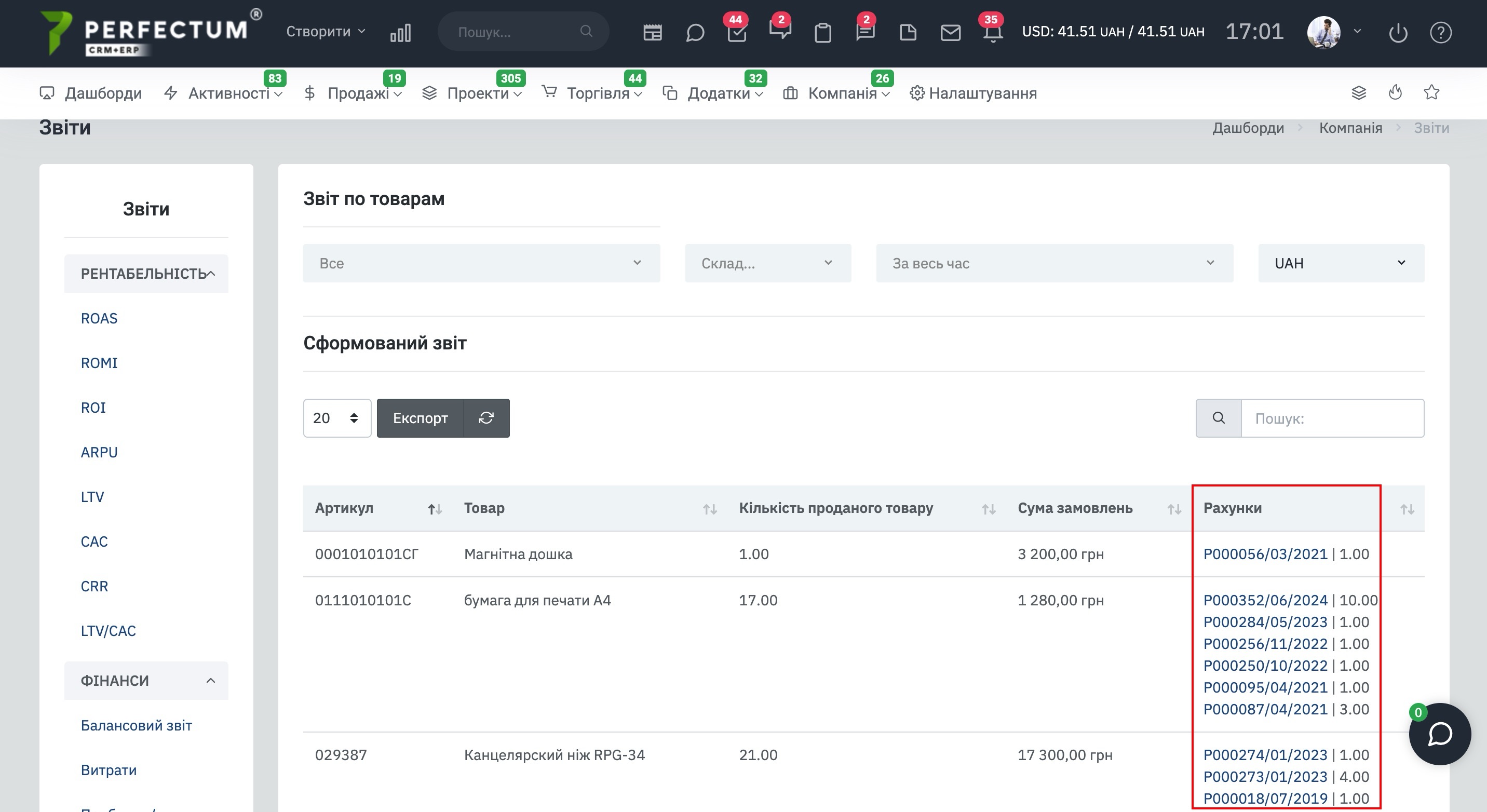This screenshot has height=812, width=1487.
Task: Click the table Пошук search field
Action: [x=1331, y=418]
